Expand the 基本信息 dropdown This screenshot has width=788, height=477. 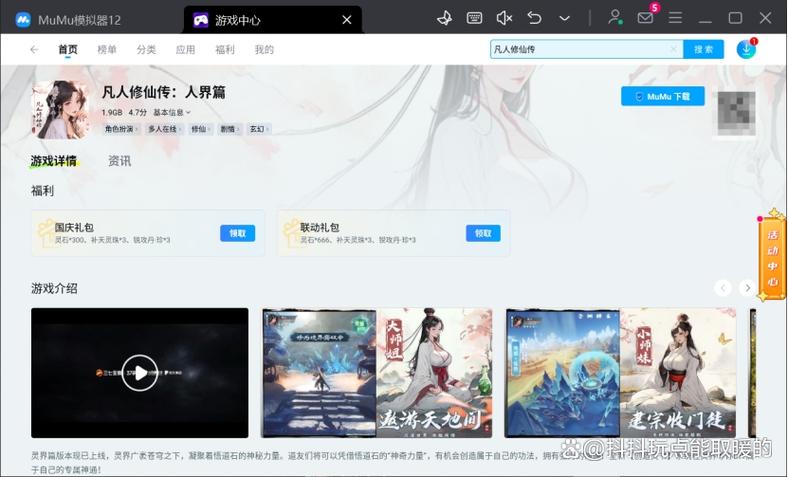click(x=172, y=112)
